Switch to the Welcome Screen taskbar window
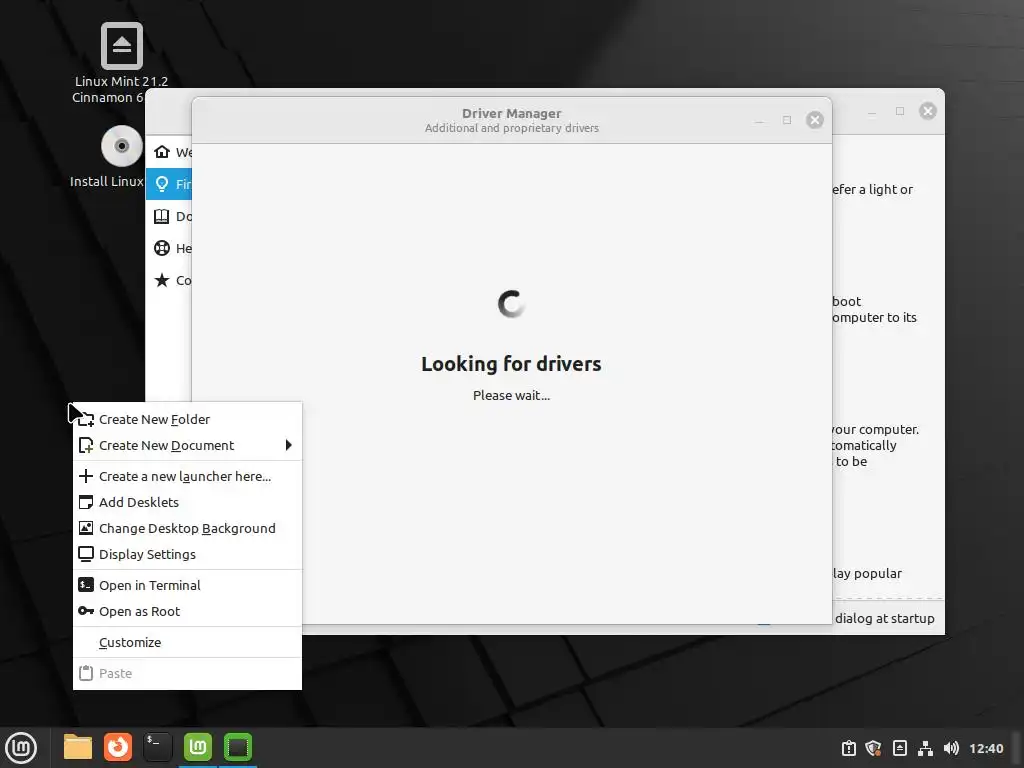The image size is (1024, 768). point(198,747)
